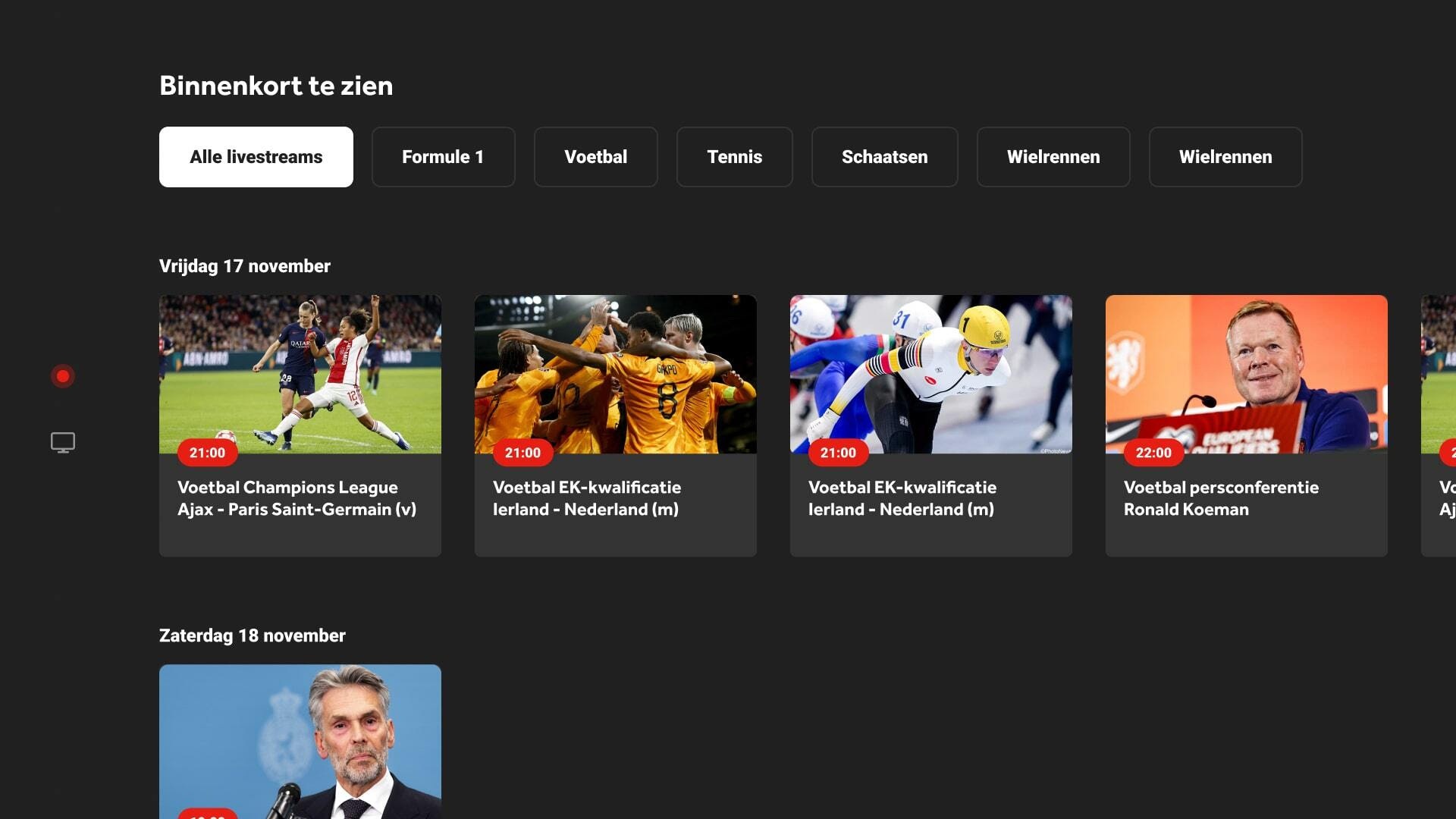The height and width of the screenshot is (819, 1456).
Task: Select the red live indicator icon in sidebar
Action: coord(62,375)
